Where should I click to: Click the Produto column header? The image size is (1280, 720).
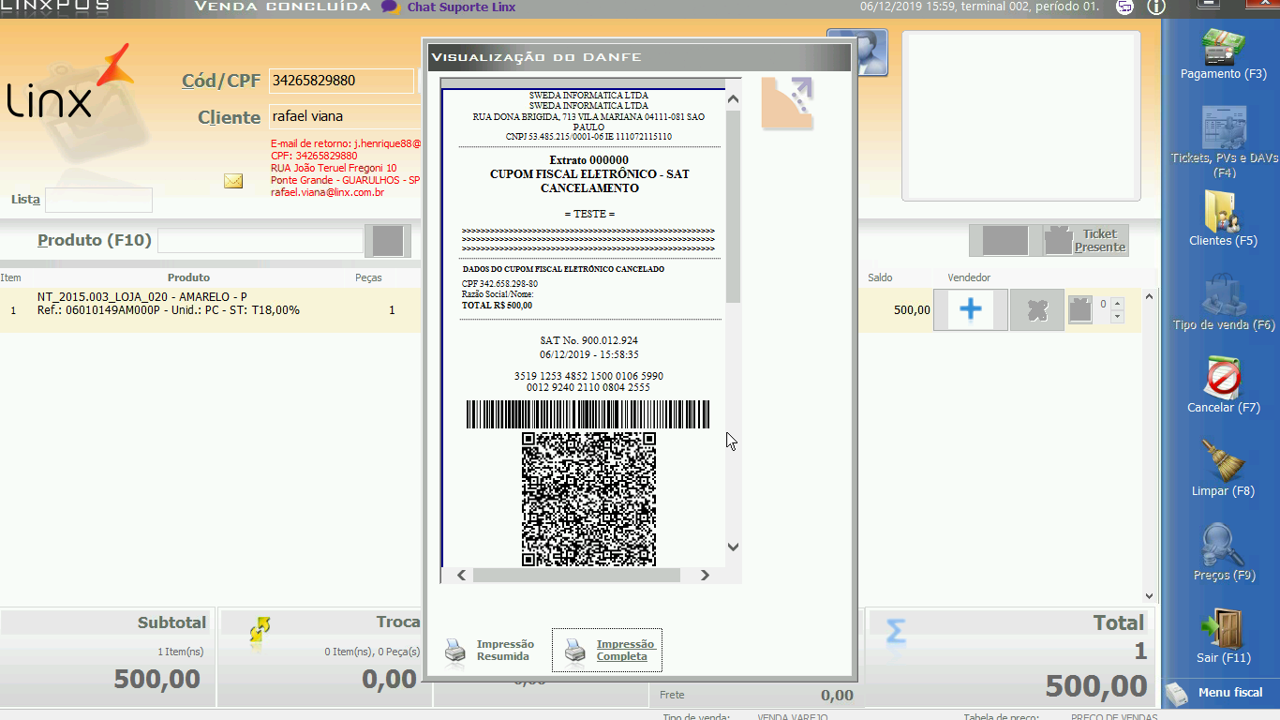[188, 278]
